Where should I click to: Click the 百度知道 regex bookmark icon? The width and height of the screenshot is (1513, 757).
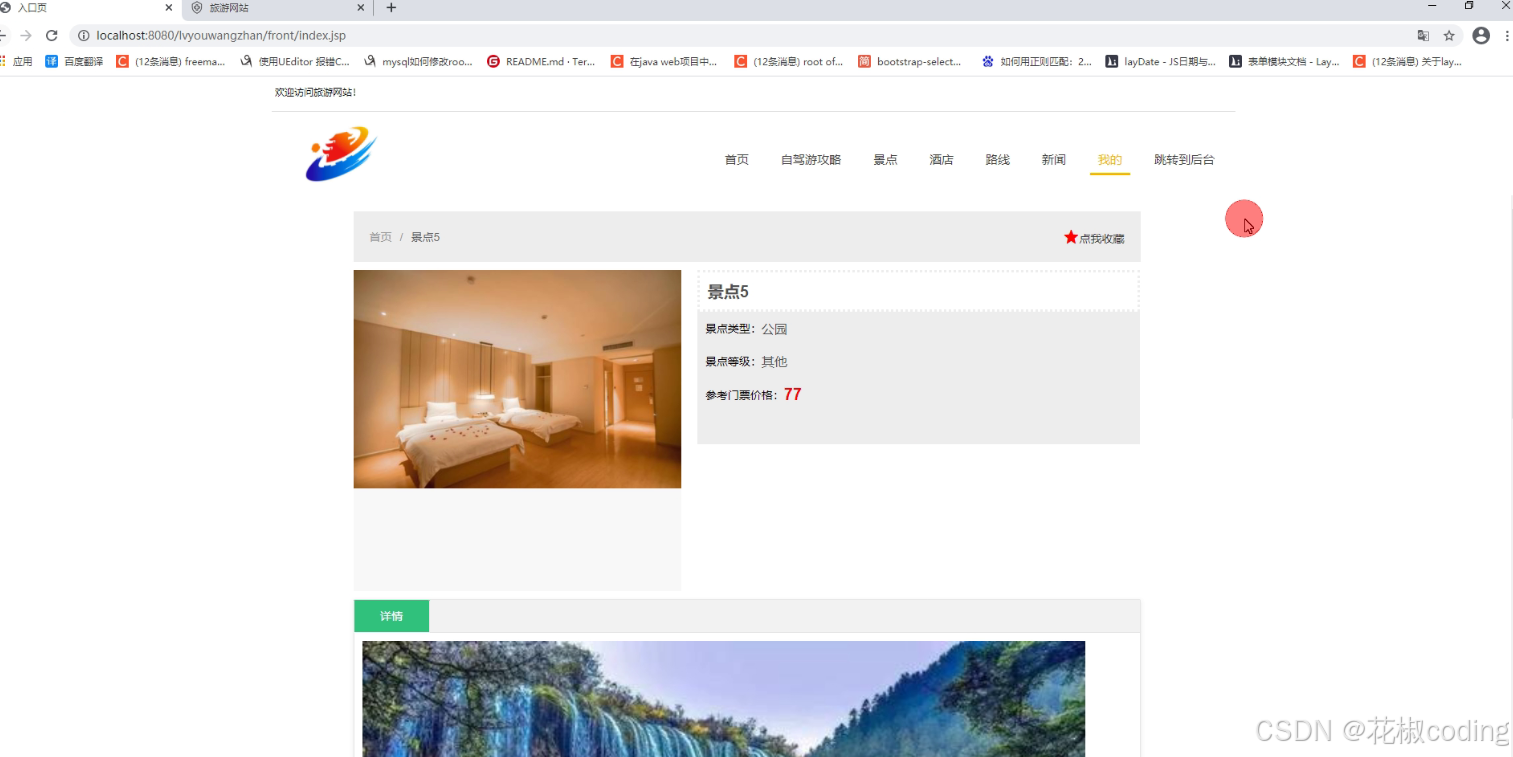pos(988,61)
